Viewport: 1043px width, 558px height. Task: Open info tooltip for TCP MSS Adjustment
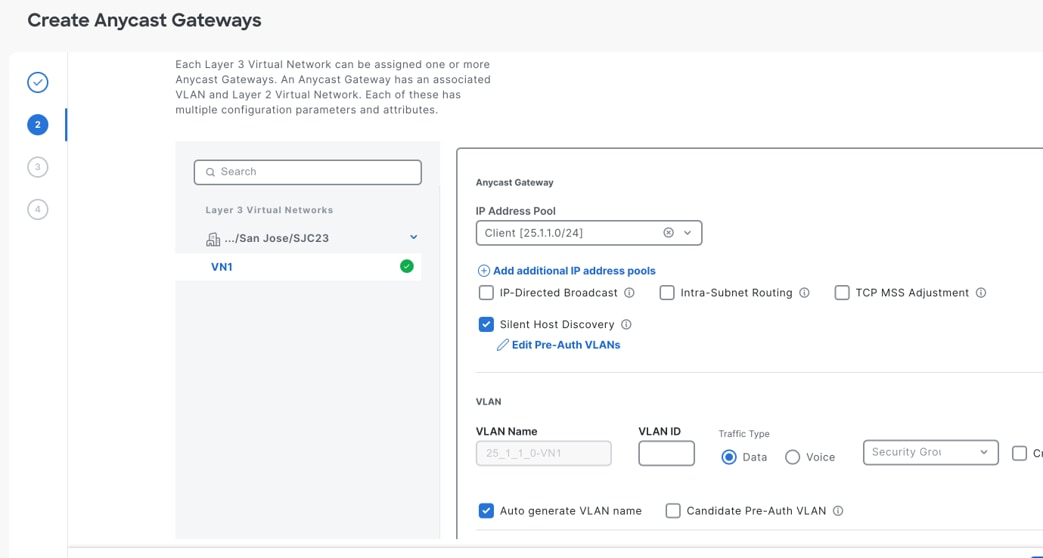[x=980, y=293]
